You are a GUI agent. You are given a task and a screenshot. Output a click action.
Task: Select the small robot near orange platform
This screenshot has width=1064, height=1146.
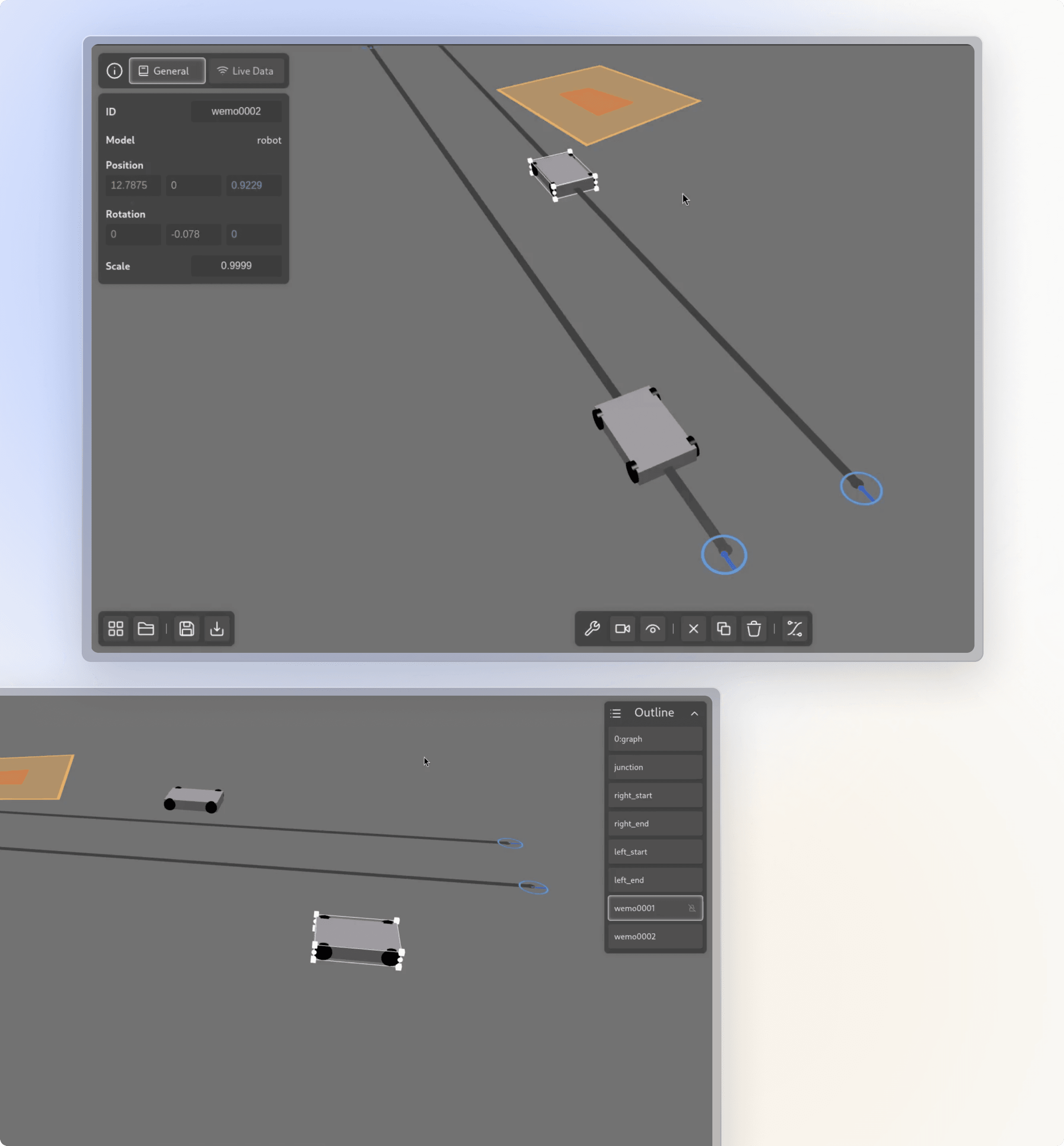(563, 174)
